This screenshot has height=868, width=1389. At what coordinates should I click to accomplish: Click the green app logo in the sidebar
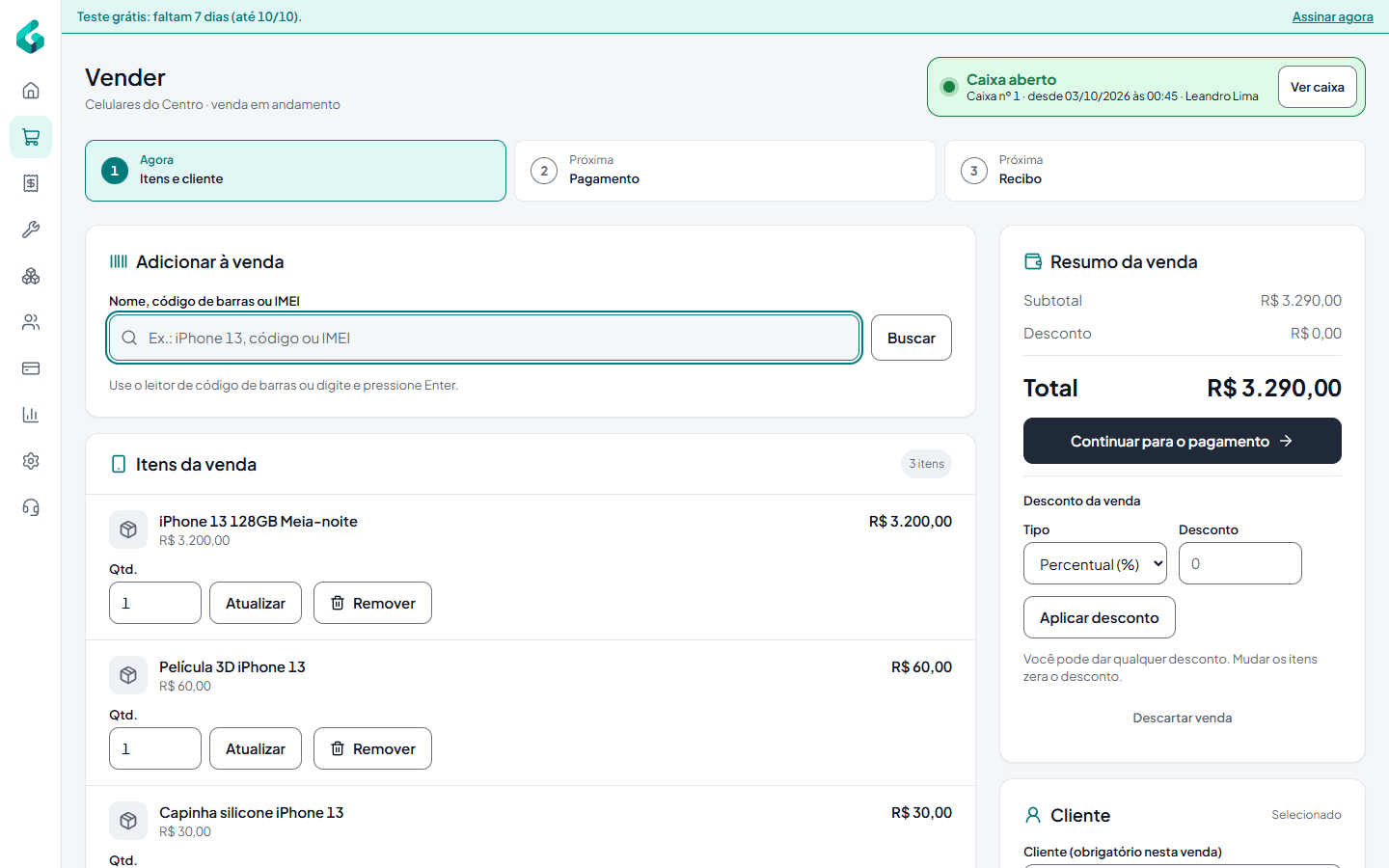(x=31, y=37)
